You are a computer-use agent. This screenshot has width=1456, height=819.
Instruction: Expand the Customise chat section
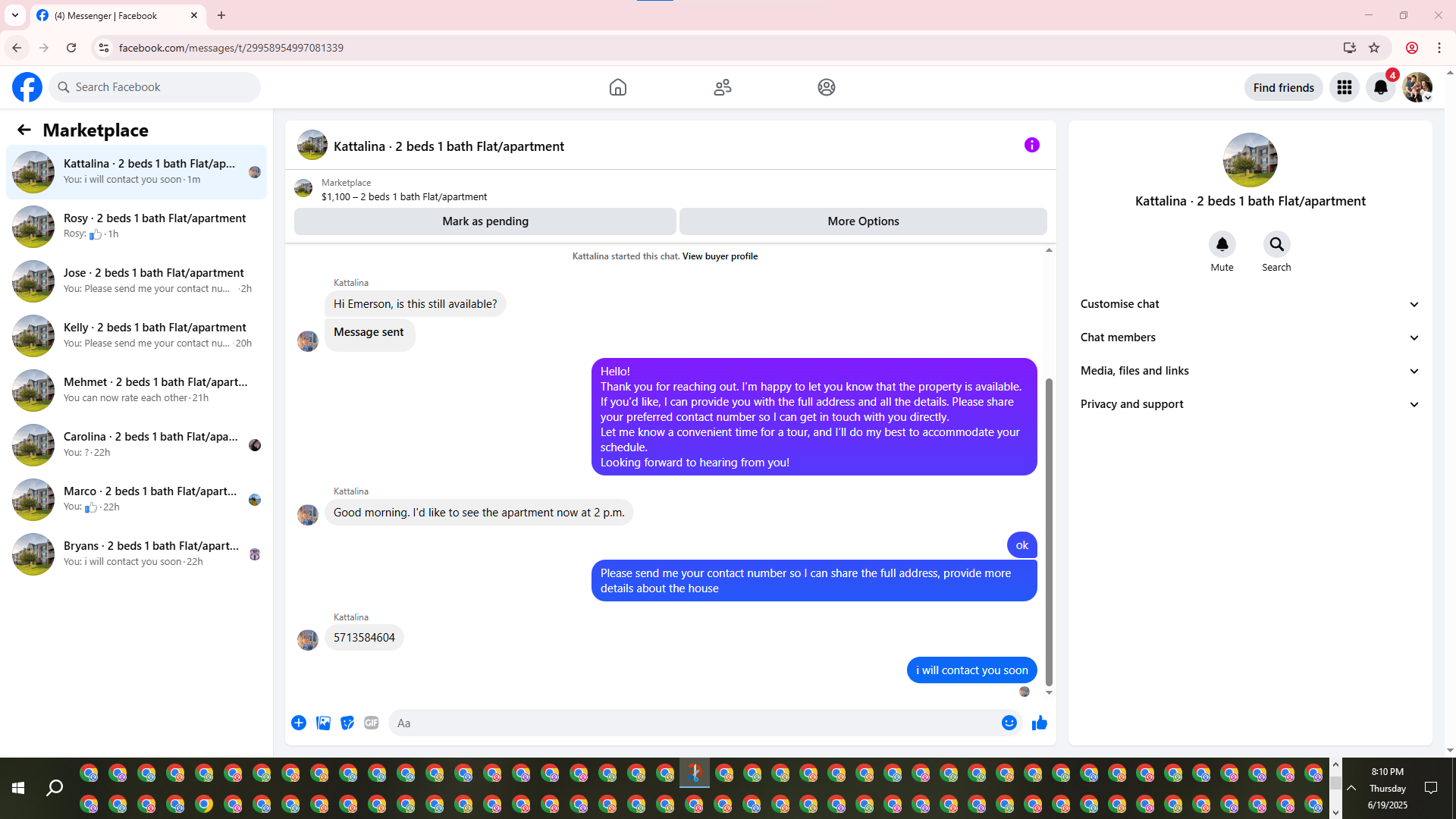click(1250, 304)
